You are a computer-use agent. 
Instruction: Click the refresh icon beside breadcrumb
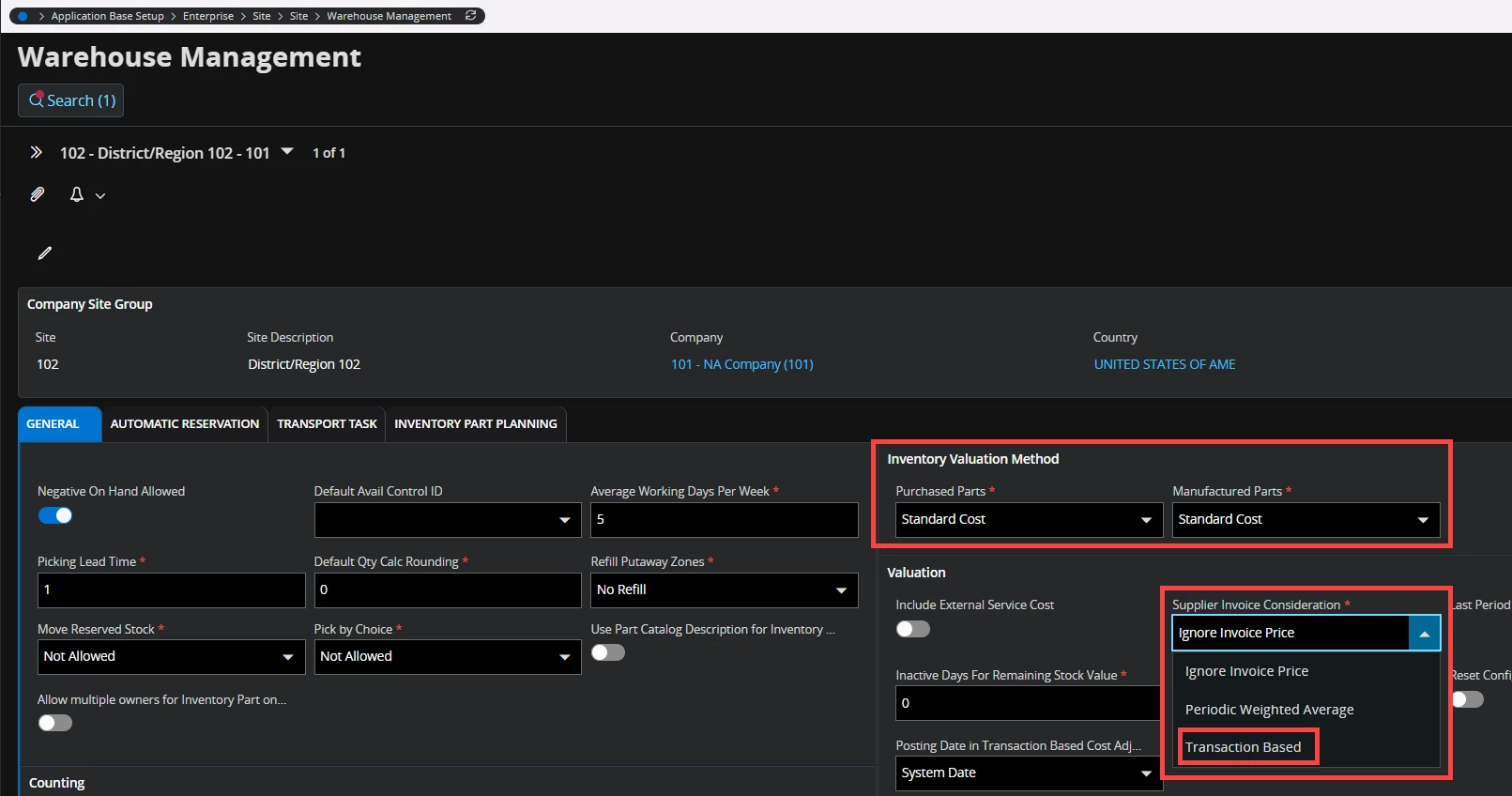pos(471,16)
